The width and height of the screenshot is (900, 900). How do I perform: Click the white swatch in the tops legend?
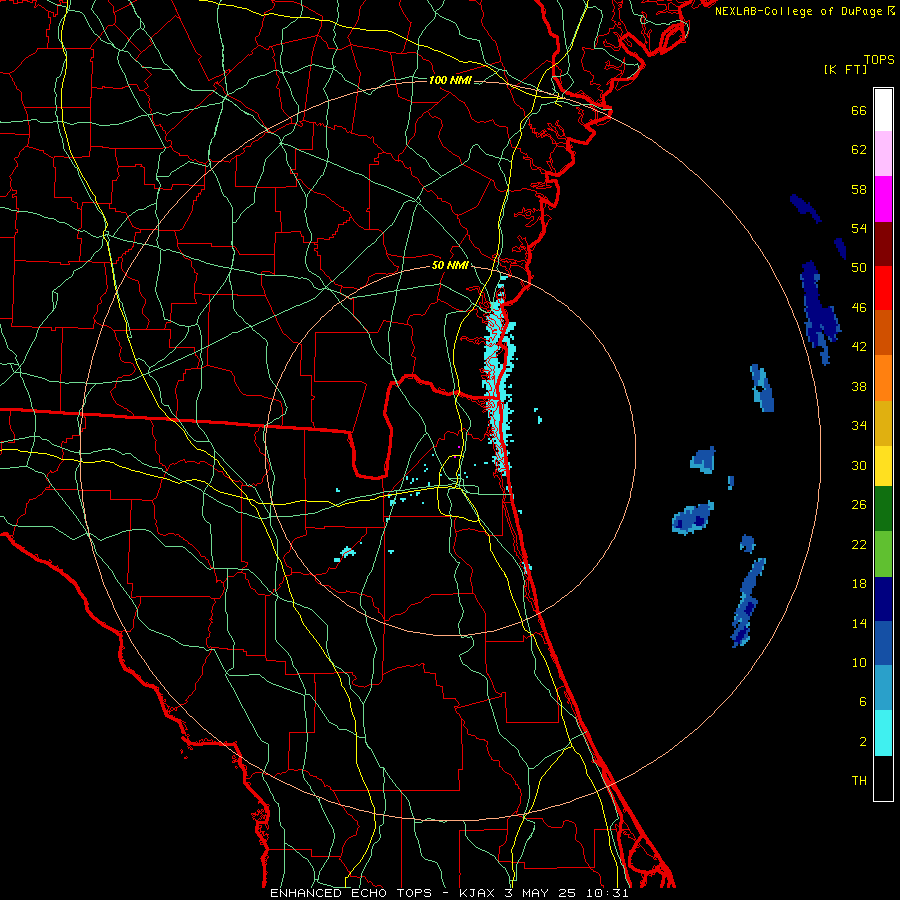click(x=883, y=110)
